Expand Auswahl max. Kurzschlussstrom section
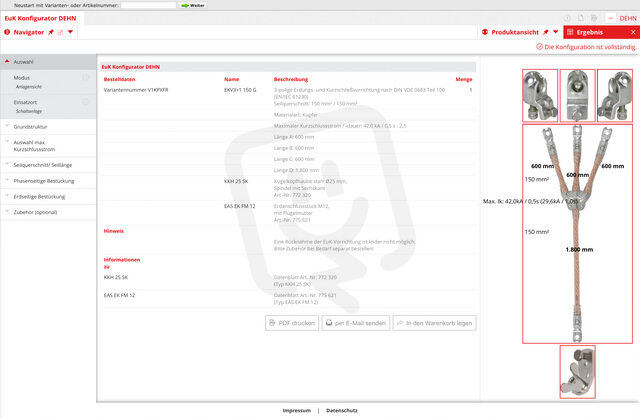 (x=48, y=146)
